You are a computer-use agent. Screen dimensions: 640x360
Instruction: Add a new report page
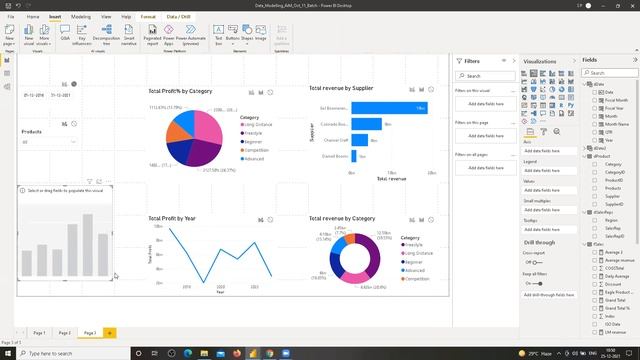point(109,333)
